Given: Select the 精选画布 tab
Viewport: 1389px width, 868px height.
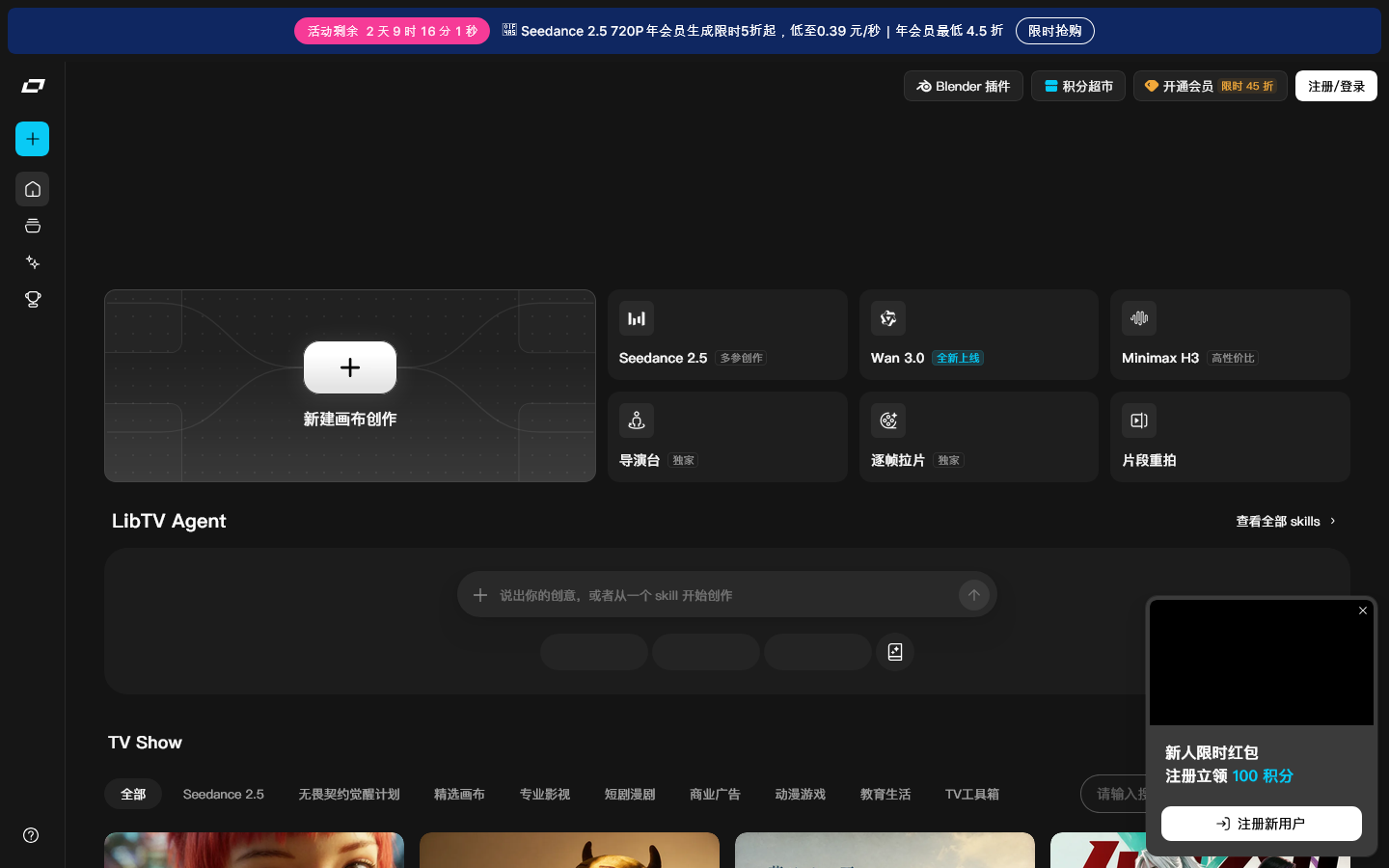Looking at the screenshot, I should [x=459, y=794].
